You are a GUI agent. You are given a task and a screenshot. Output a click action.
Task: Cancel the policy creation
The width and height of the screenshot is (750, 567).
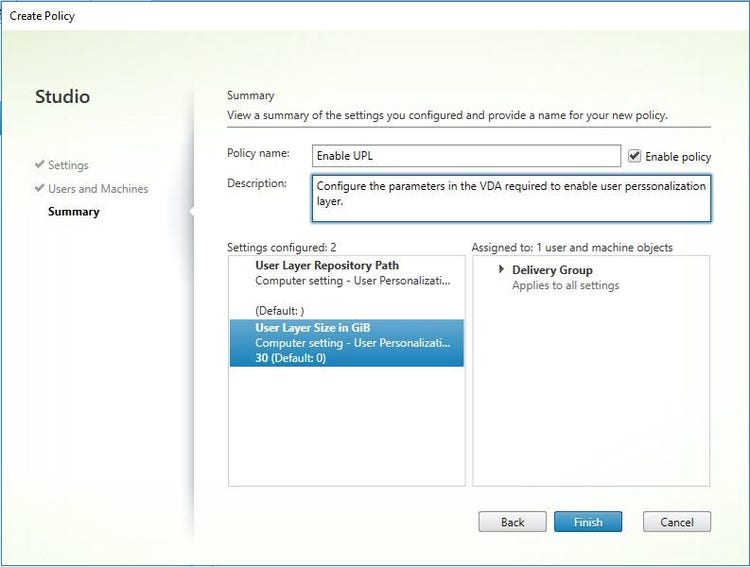(x=677, y=522)
